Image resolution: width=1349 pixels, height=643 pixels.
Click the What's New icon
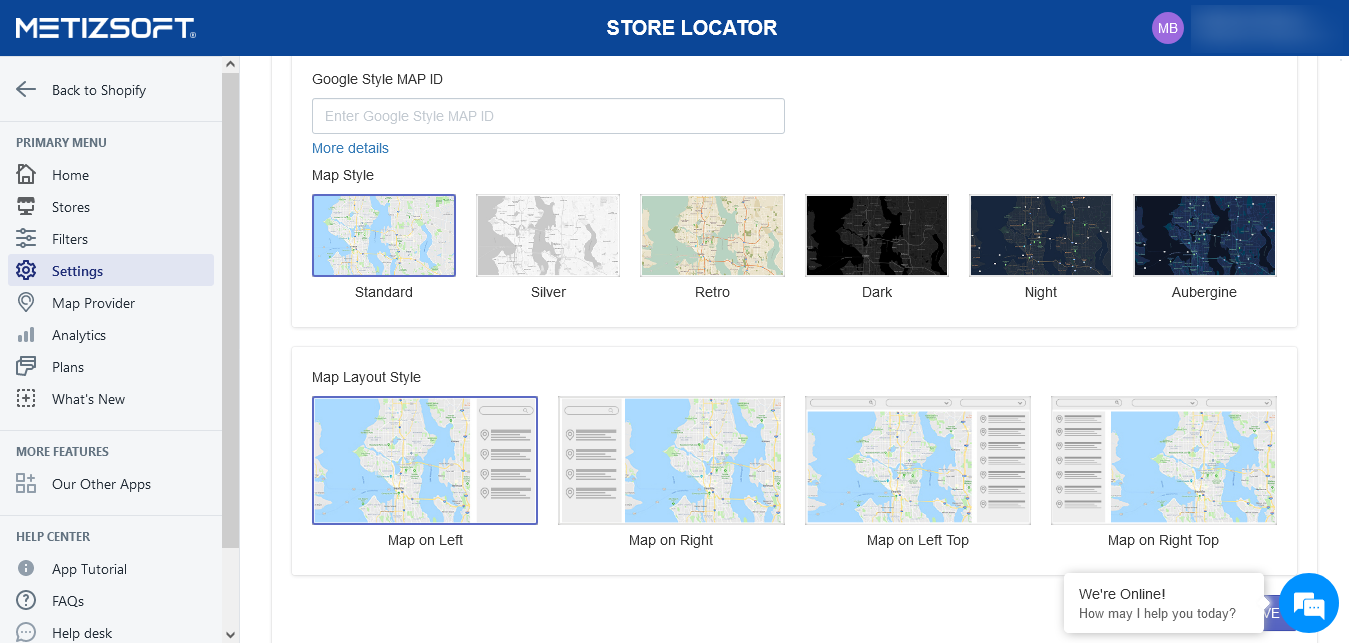pyautogui.click(x=26, y=399)
